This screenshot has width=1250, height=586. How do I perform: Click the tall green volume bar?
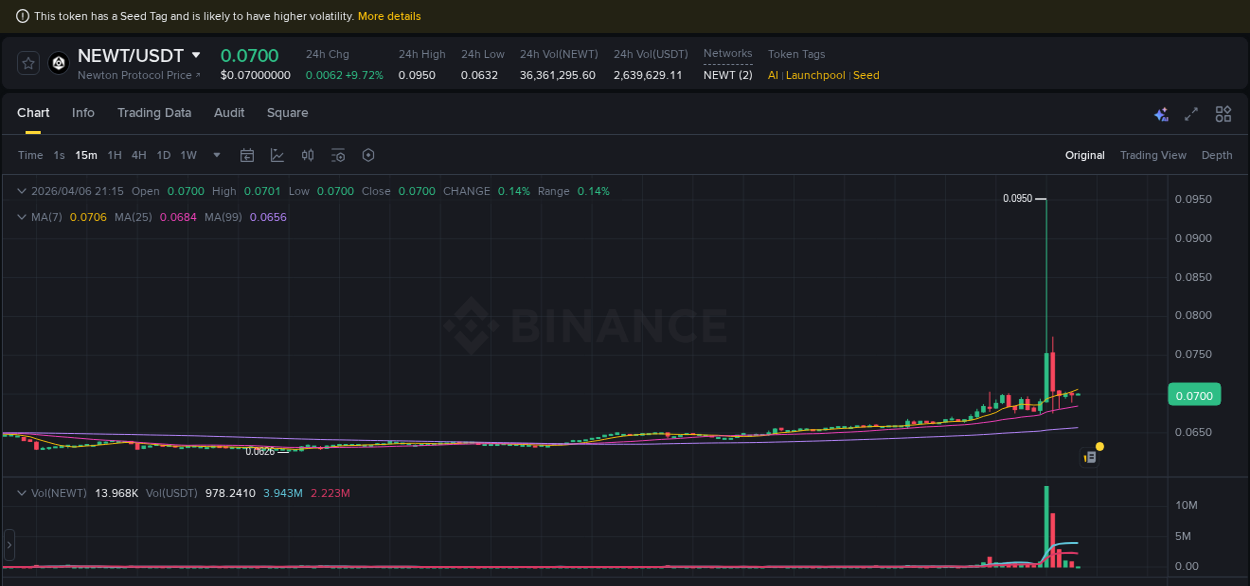click(x=1046, y=527)
